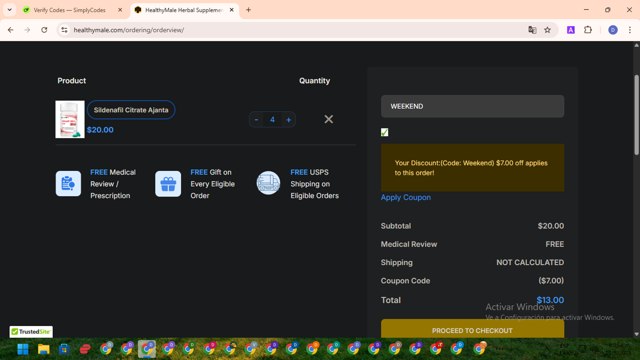The image size is (640, 360).
Task: Click the coupon code field containing WEEKEND
Action: (x=472, y=106)
